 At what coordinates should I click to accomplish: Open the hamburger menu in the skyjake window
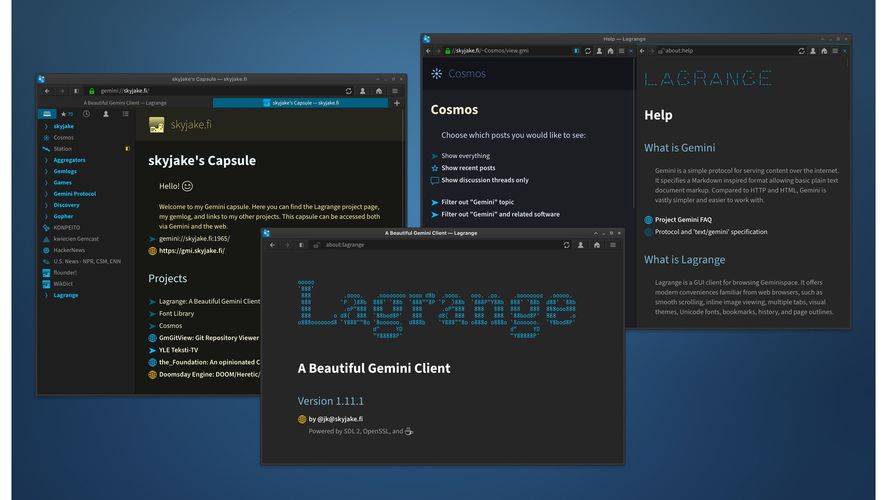[395, 91]
